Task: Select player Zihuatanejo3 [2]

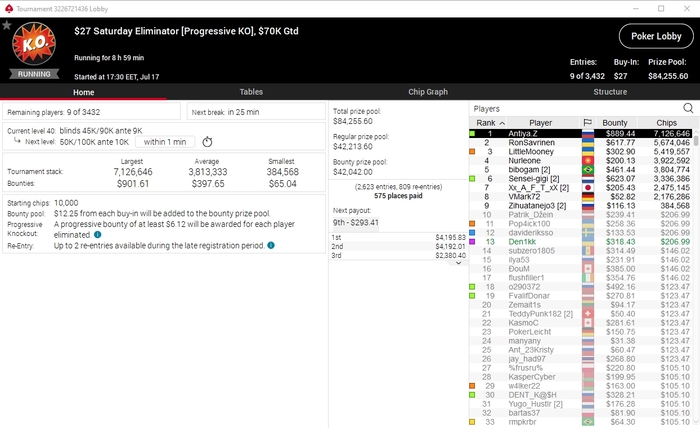Action: click(x=580, y=205)
